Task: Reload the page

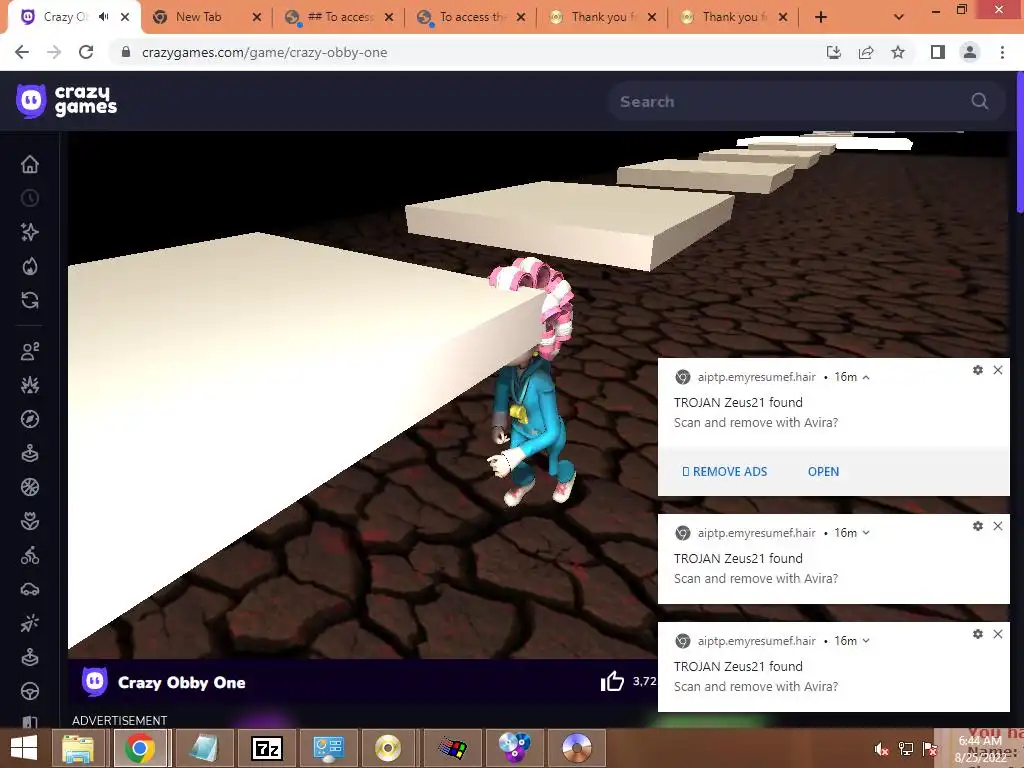Action: coord(86,52)
